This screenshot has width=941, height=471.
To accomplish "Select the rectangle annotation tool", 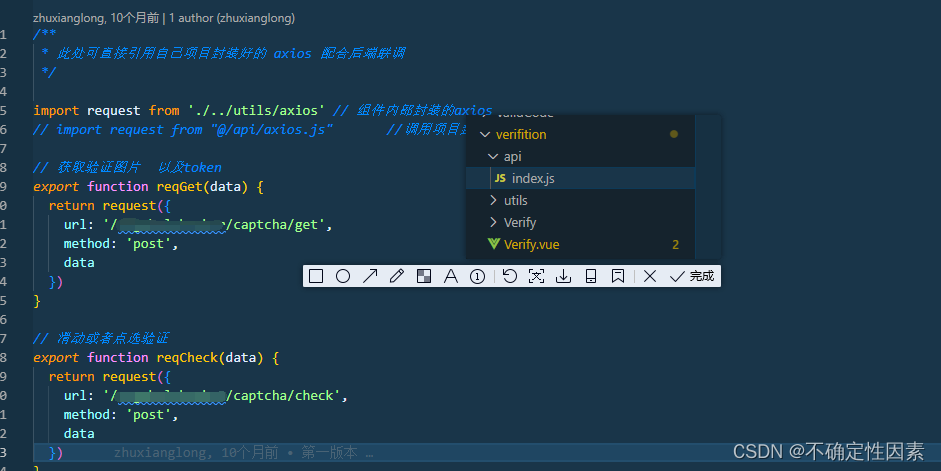I will point(316,276).
